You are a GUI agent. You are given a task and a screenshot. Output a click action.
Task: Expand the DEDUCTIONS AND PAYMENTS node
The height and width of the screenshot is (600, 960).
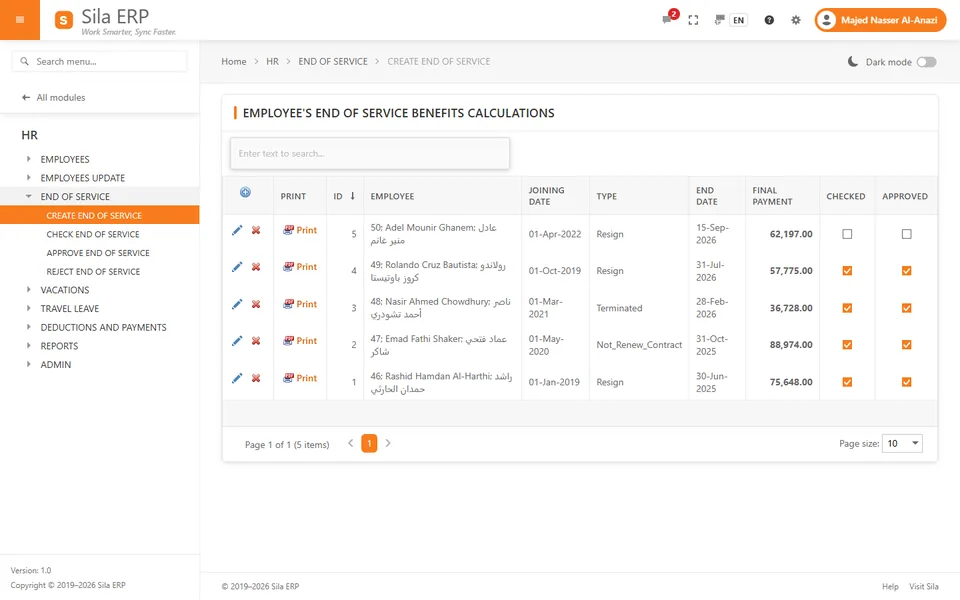pos(28,327)
